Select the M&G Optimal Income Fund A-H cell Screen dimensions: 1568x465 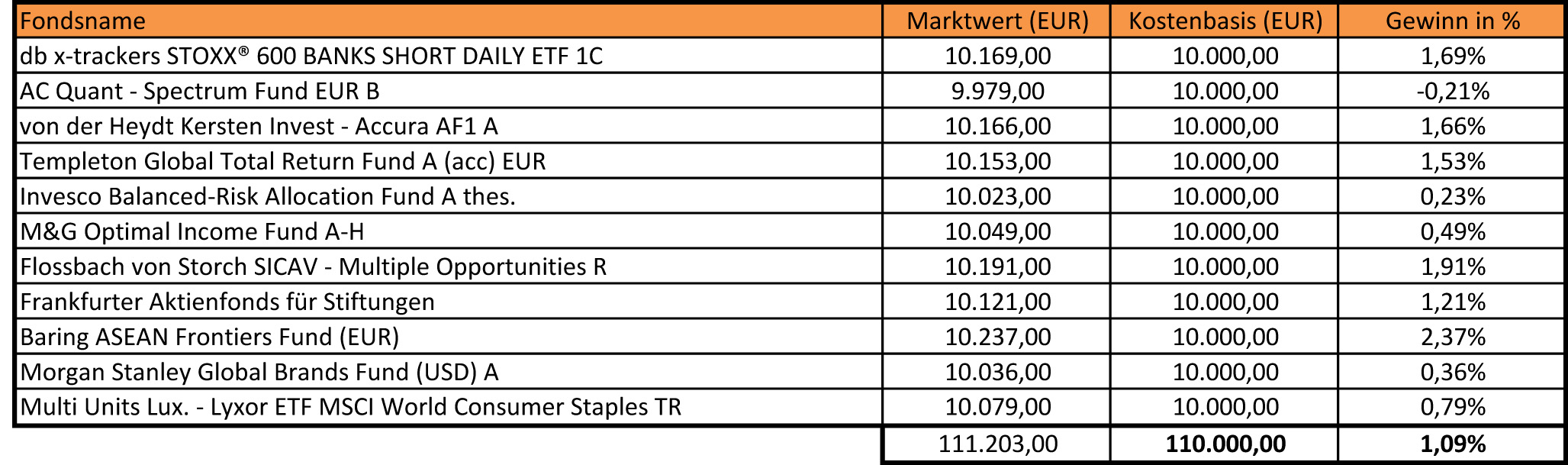192,232
